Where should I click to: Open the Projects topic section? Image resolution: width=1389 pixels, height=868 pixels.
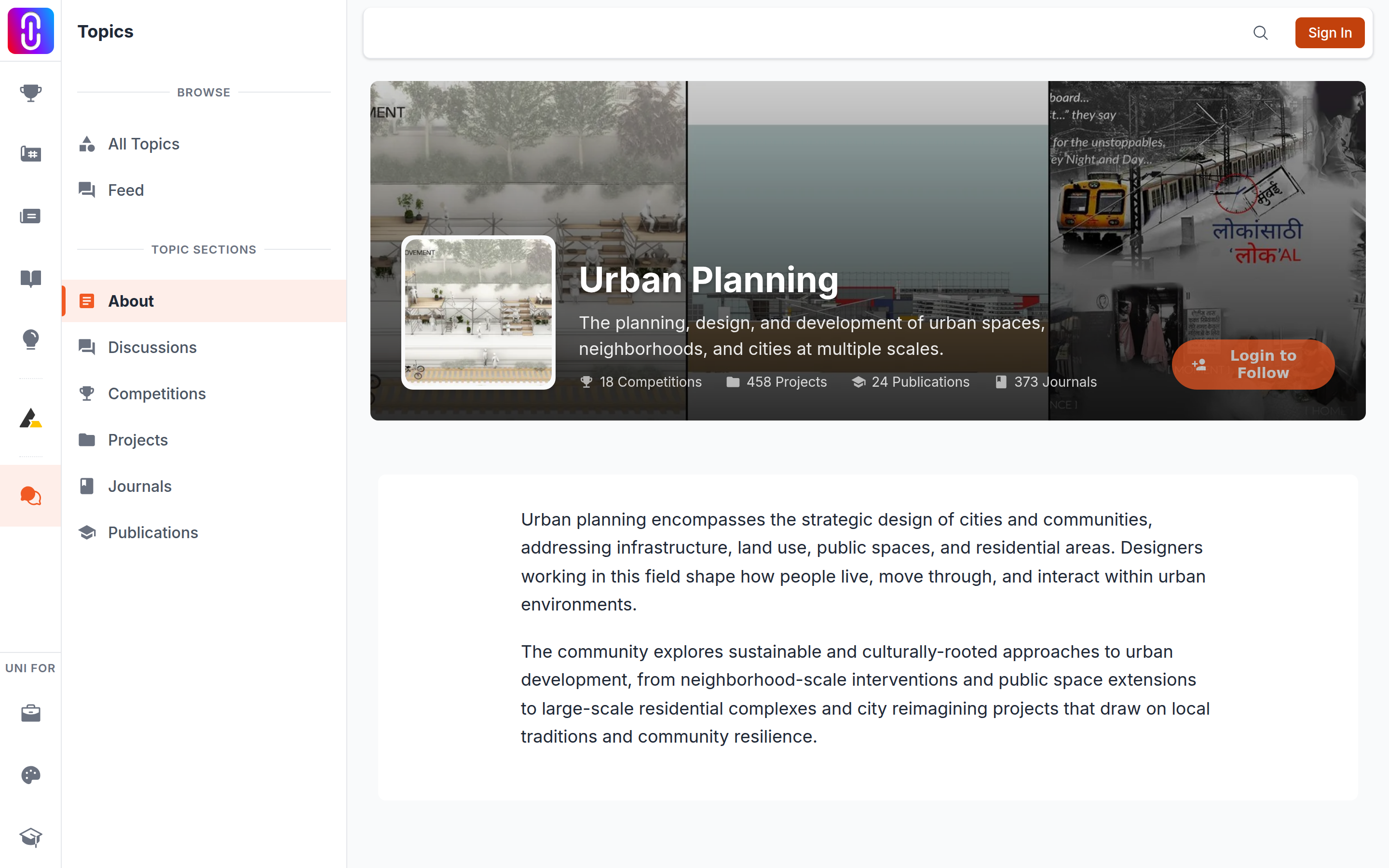coord(204,440)
